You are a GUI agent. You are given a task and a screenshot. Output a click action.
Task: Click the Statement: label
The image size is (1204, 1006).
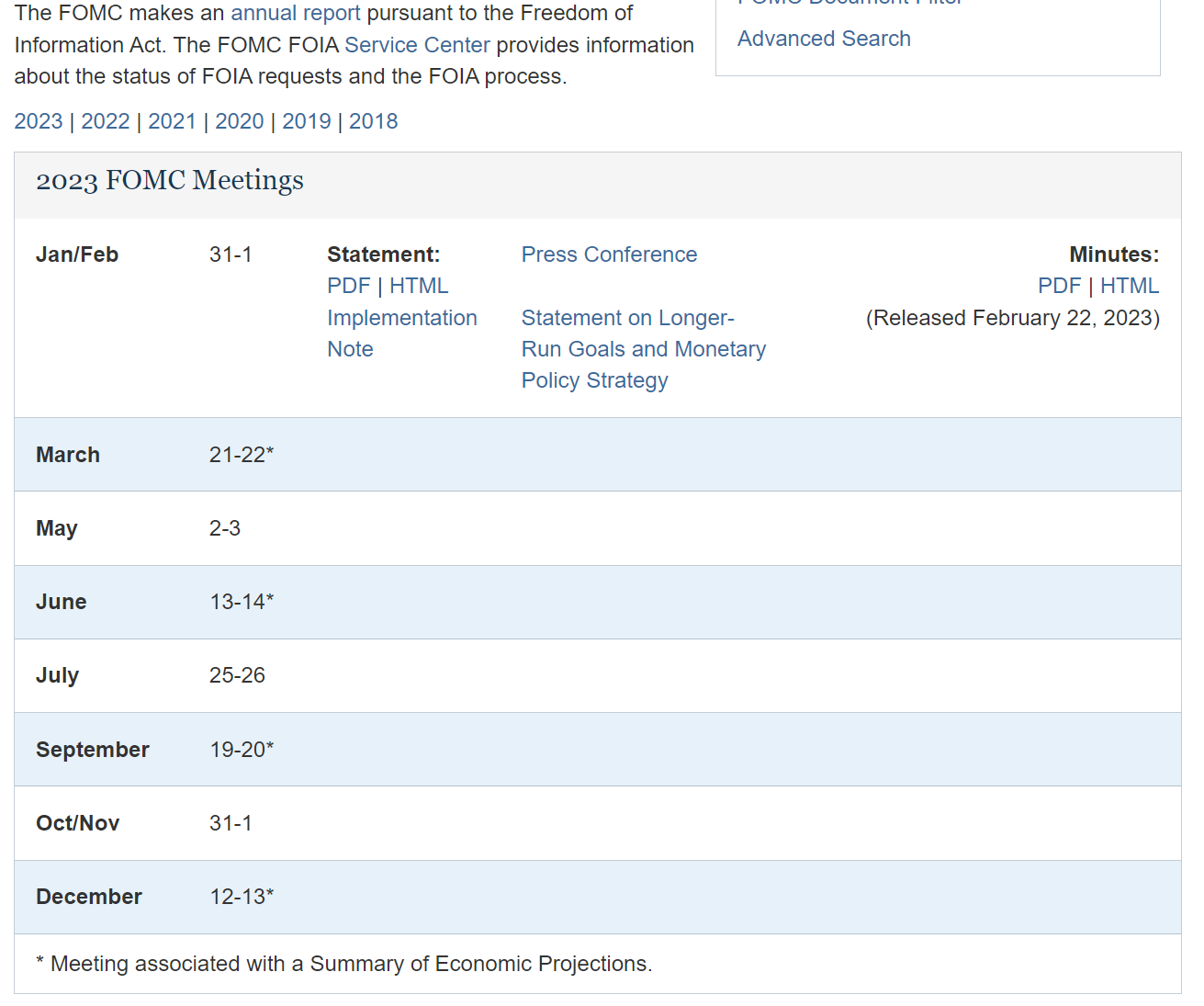[384, 254]
